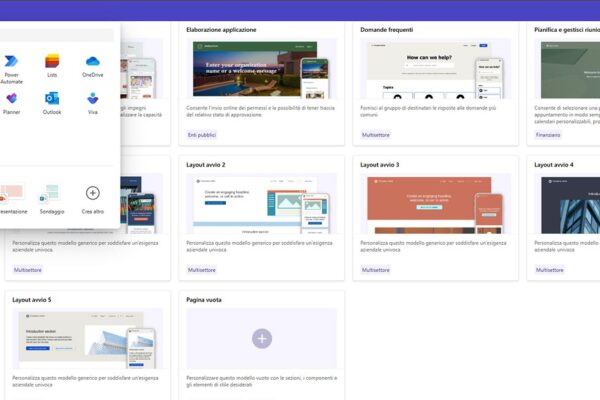Click the Layout avvio 2 title
Image resolution: width=600 pixels, height=400 pixels.
pyautogui.click(x=206, y=165)
